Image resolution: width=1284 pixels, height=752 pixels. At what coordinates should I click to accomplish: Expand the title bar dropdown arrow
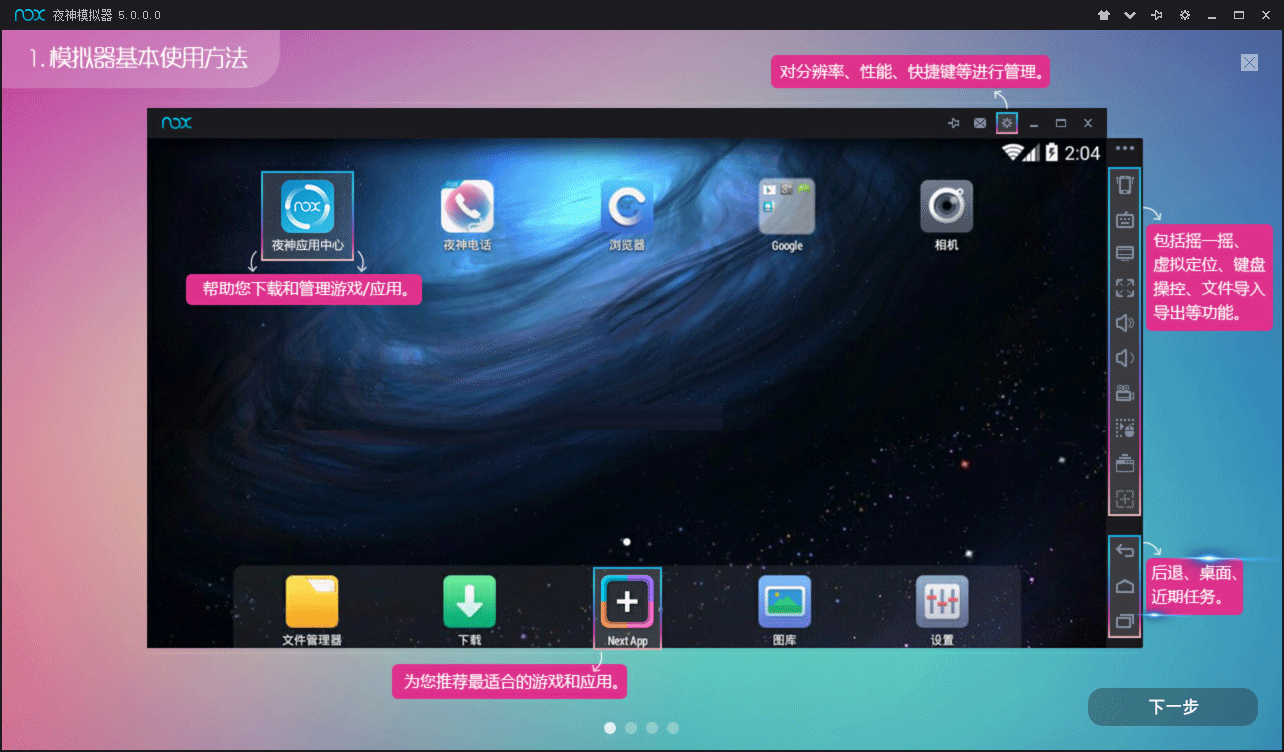point(1130,15)
